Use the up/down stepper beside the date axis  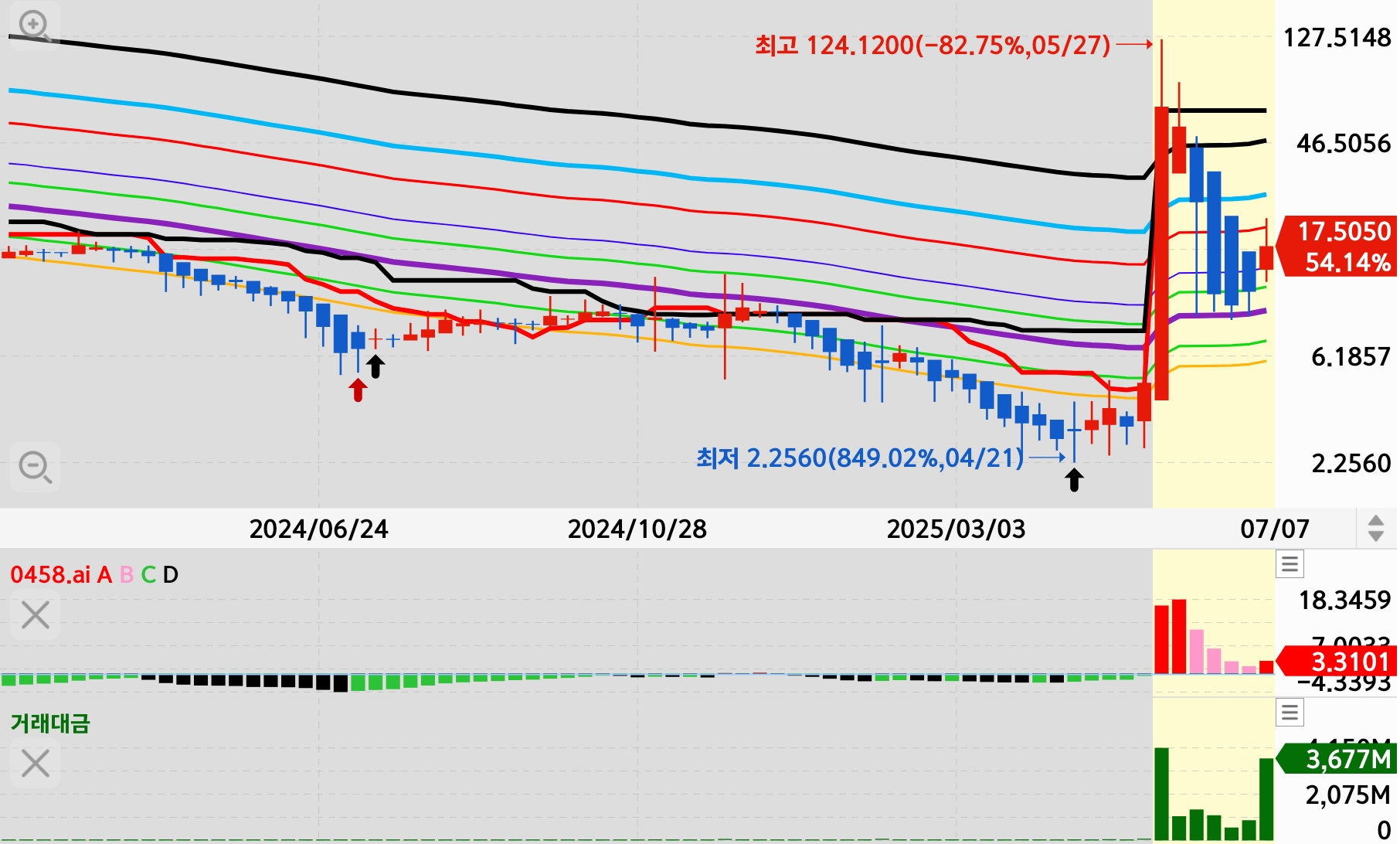(1376, 529)
